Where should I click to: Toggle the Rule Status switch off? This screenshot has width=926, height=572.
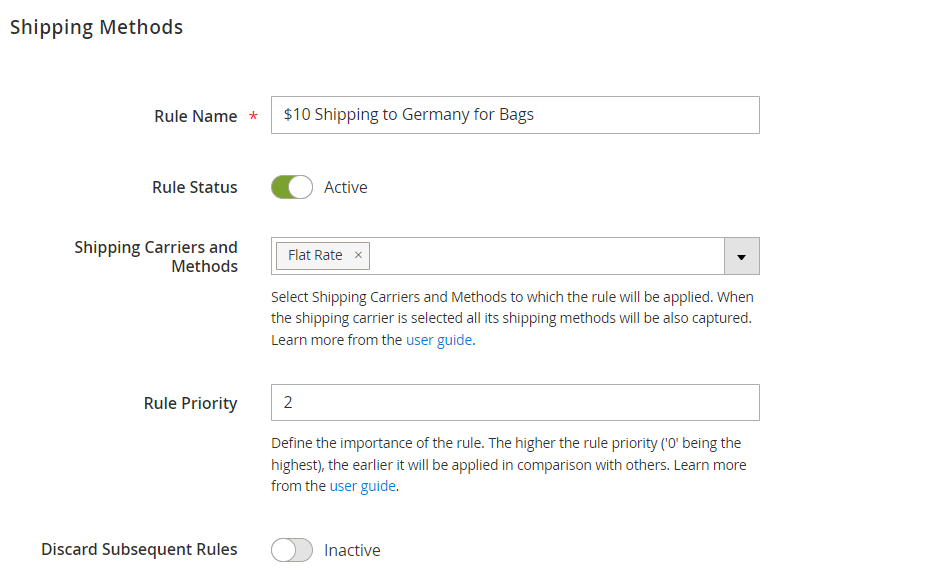[292, 187]
